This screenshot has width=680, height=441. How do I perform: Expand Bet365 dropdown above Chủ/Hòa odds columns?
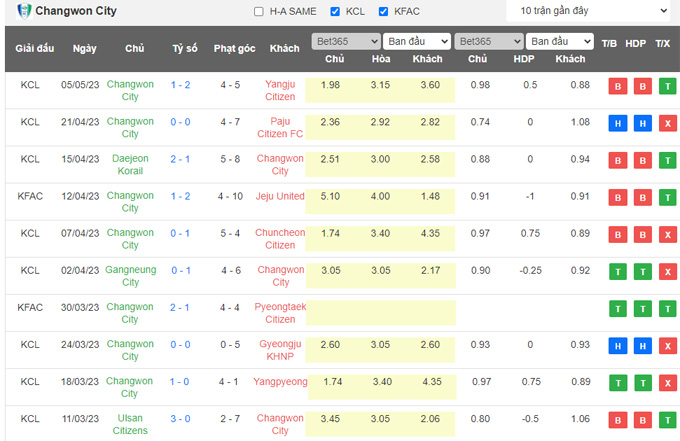[345, 42]
